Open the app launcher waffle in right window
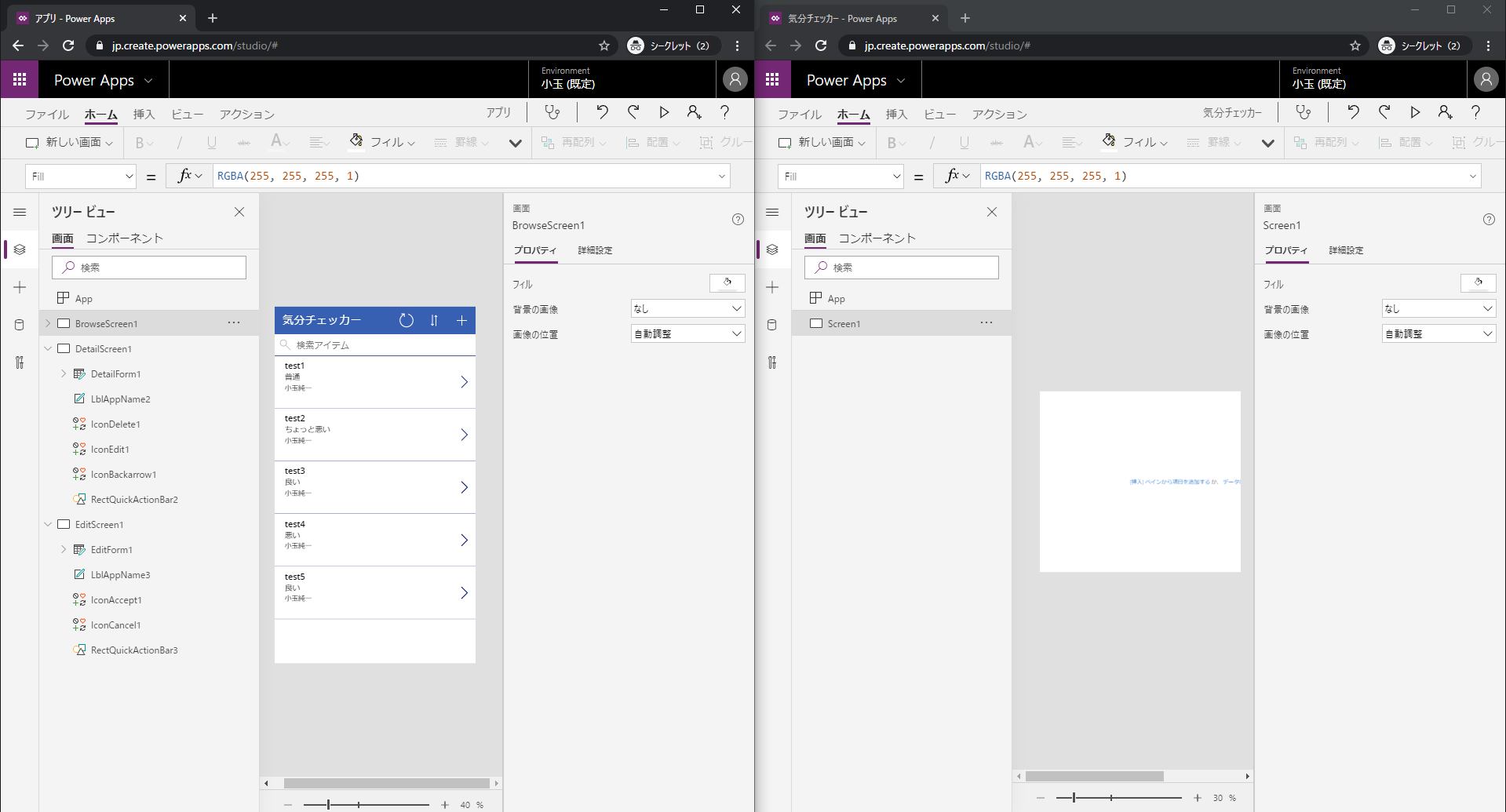1506x812 pixels. (772, 80)
